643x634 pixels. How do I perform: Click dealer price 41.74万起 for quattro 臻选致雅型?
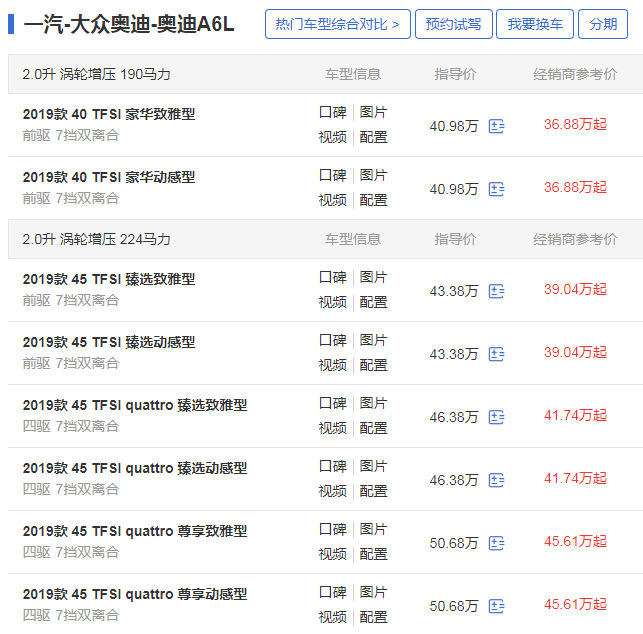click(575, 415)
